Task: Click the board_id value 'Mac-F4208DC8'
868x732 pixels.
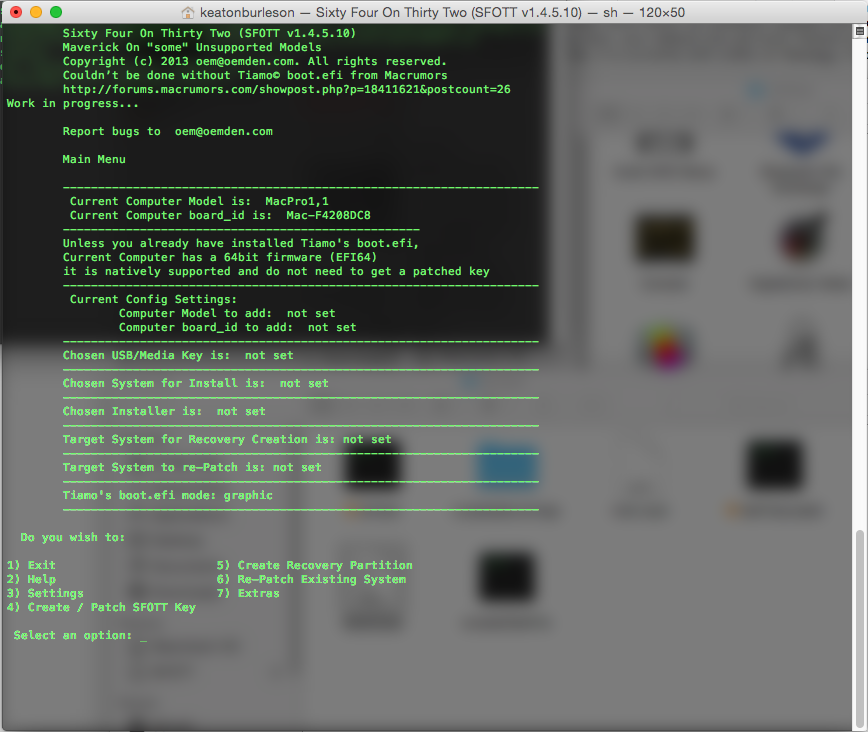Action: [328, 215]
